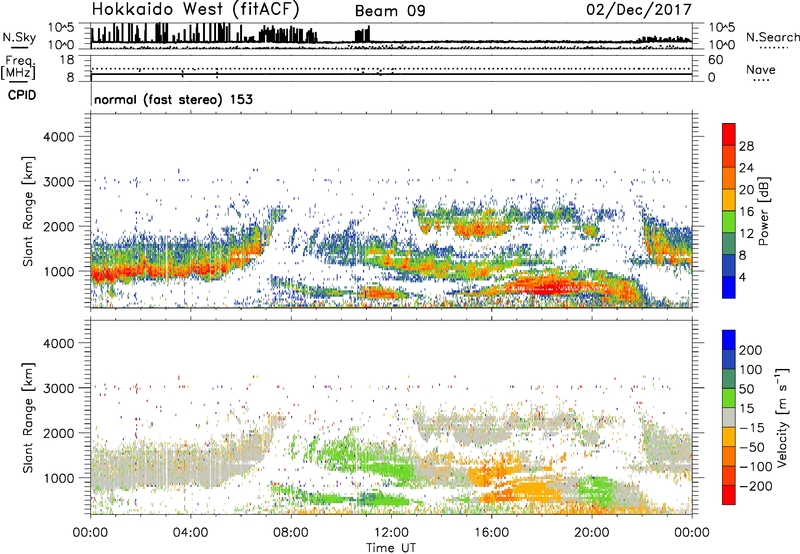This screenshot has width=800, height=554.
Task: Click the 16:00 time tick label
Action: [x=491, y=533]
